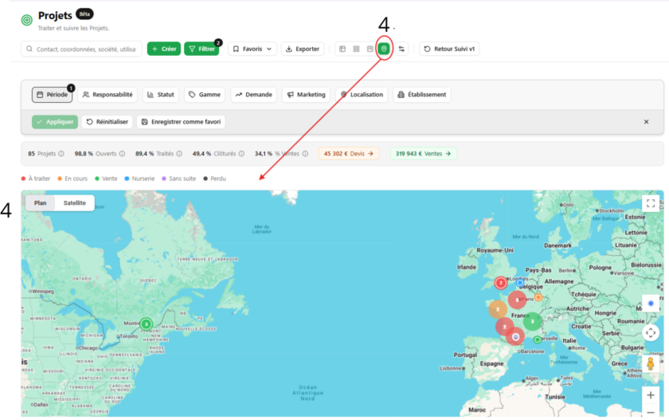Open the Demande filter tab
Screen dimensions: 669x420
click(x=254, y=94)
